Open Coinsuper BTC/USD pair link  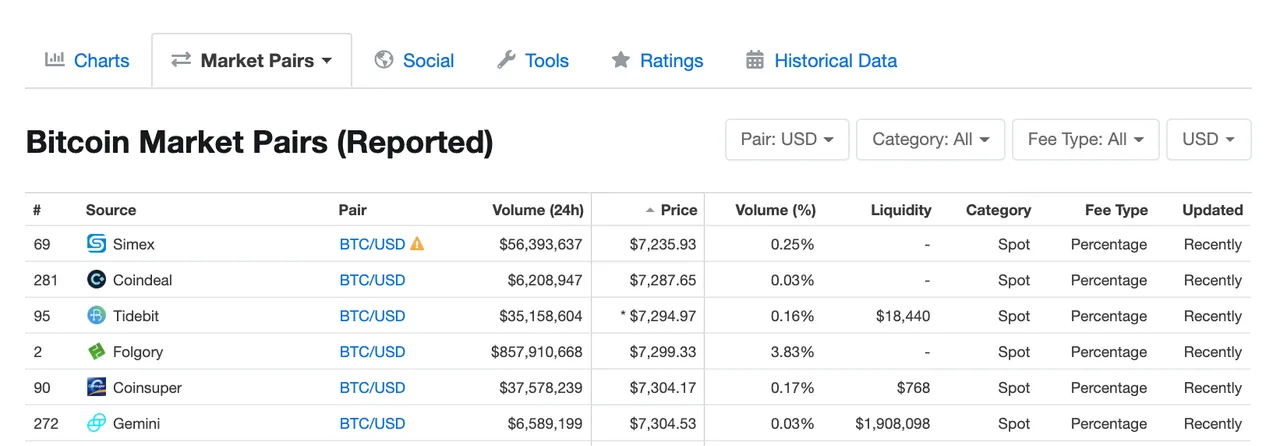[372, 388]
